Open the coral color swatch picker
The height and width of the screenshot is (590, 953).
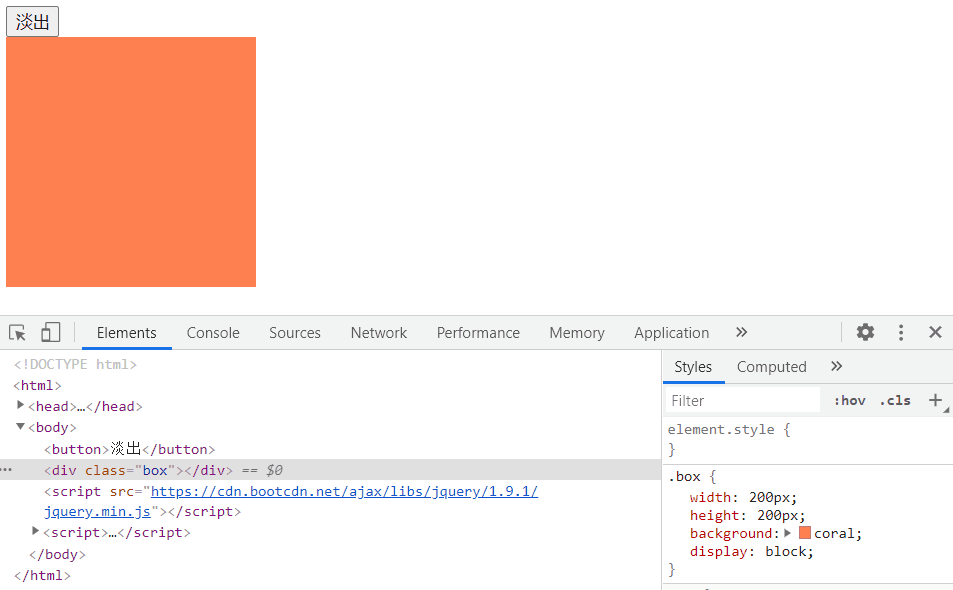click(x=804, y=533)
